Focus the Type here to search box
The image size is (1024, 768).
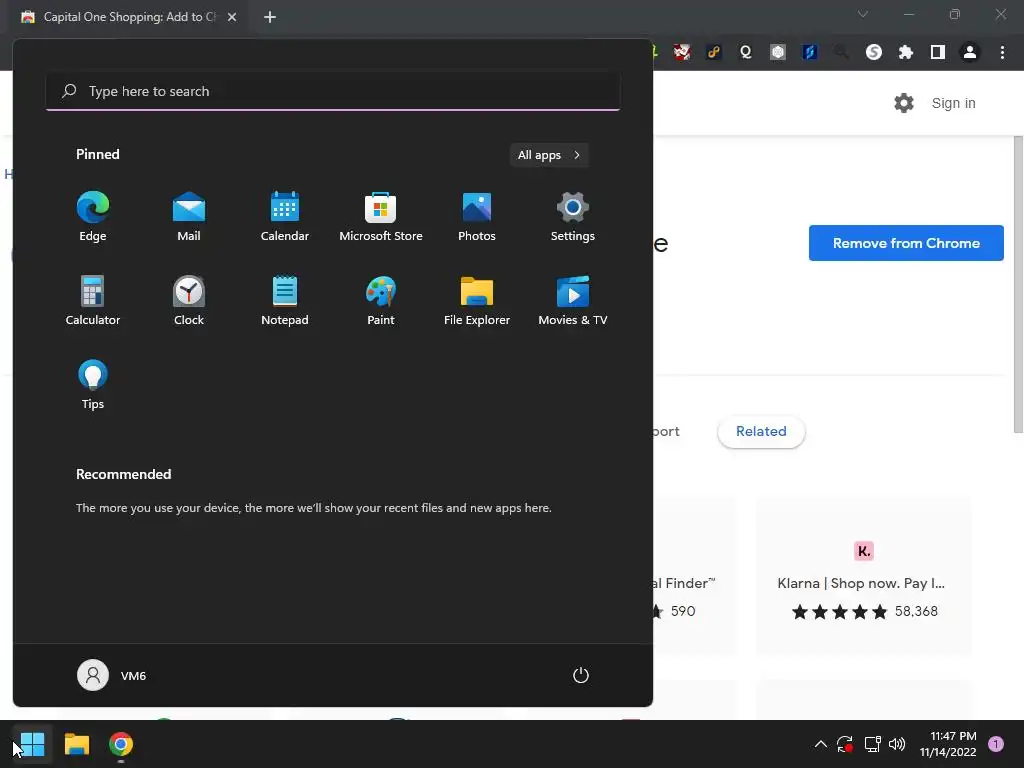pos(333,91)
